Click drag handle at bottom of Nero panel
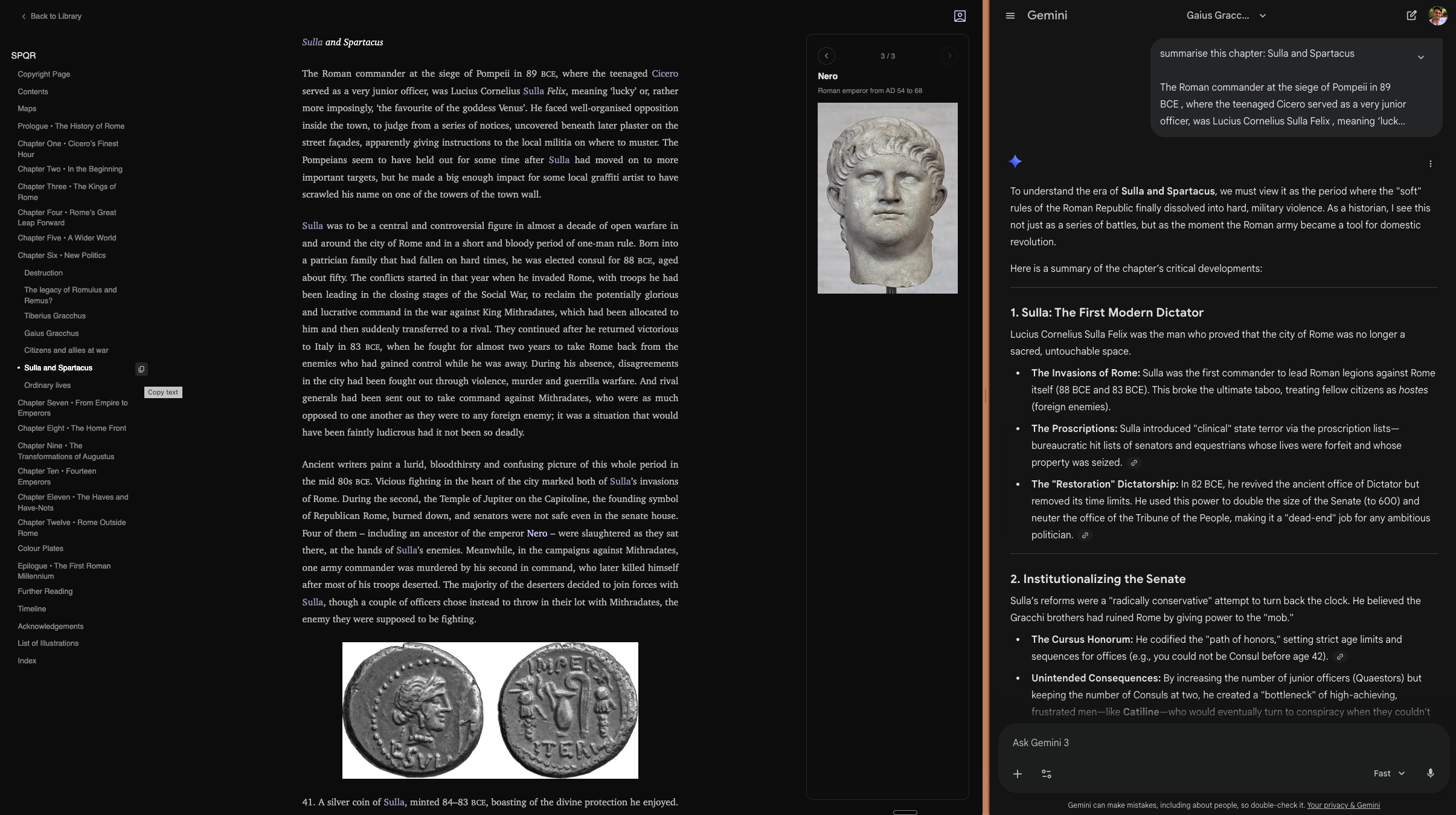This screenshot has width=1456, height=815. click(x=905, y=813)
